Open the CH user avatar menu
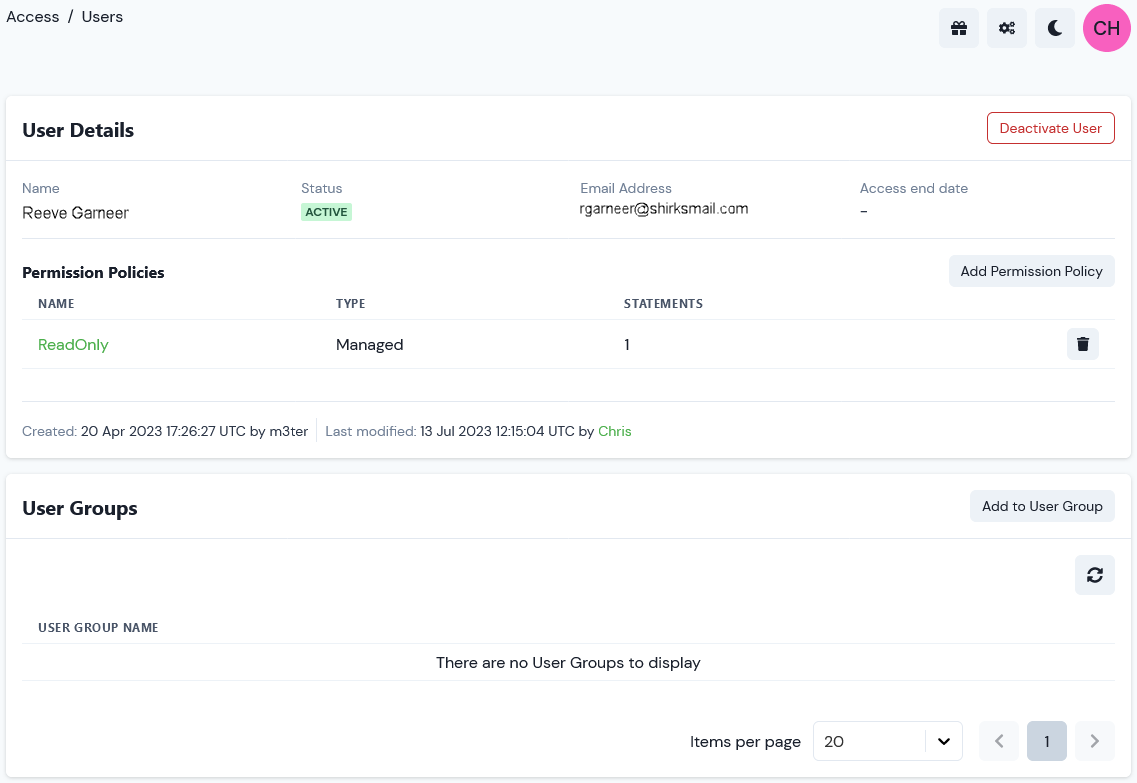1137x783 pixels. (1107, 28)
